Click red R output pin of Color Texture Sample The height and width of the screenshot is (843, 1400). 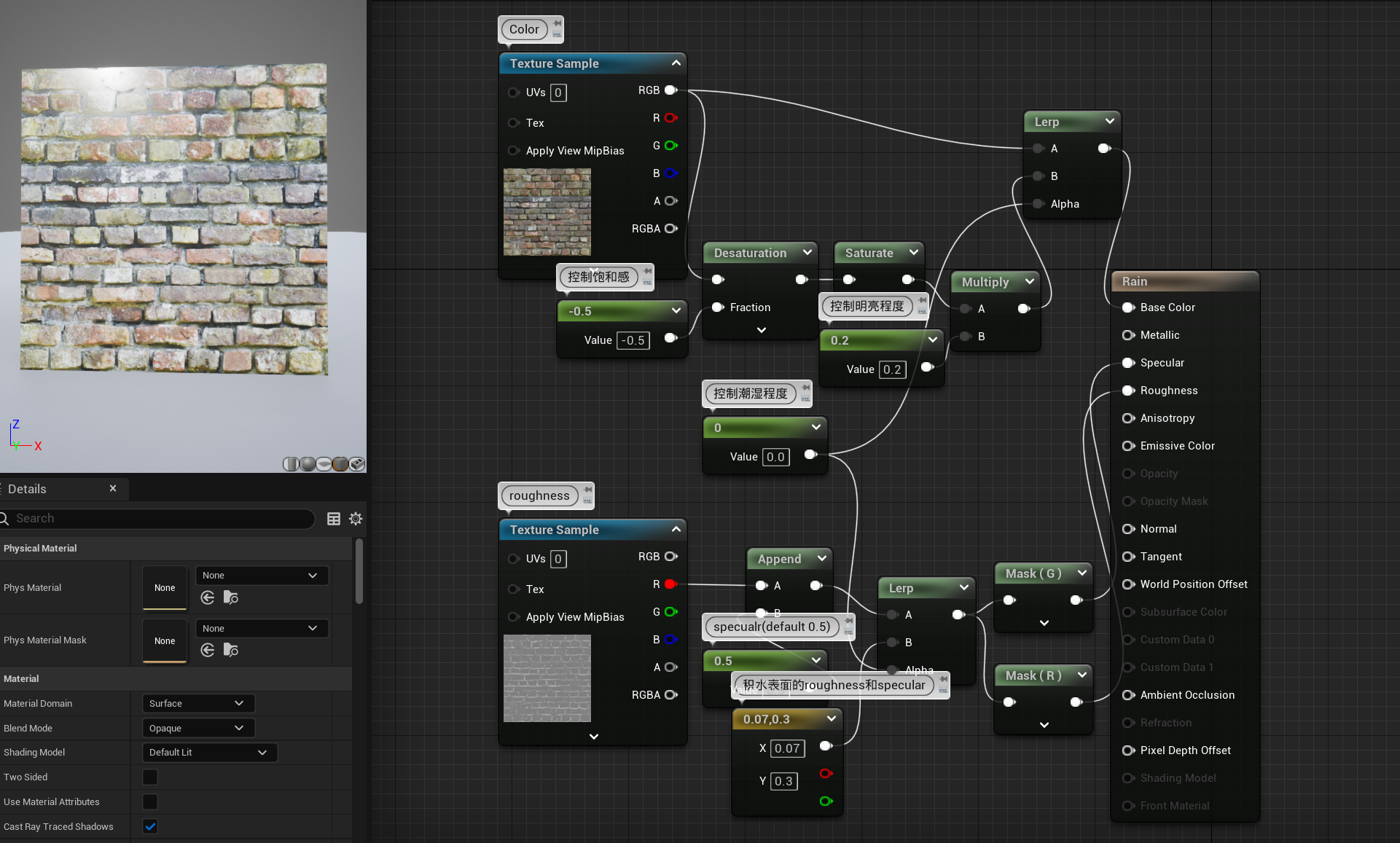[670, 118]
